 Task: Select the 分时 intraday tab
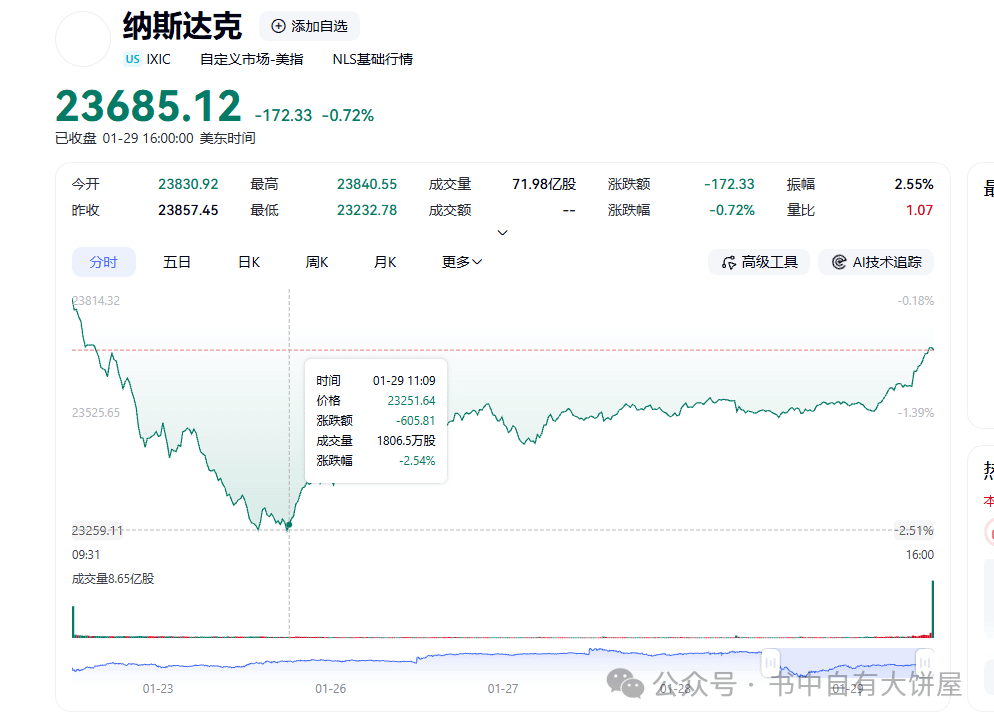[103, 261]
